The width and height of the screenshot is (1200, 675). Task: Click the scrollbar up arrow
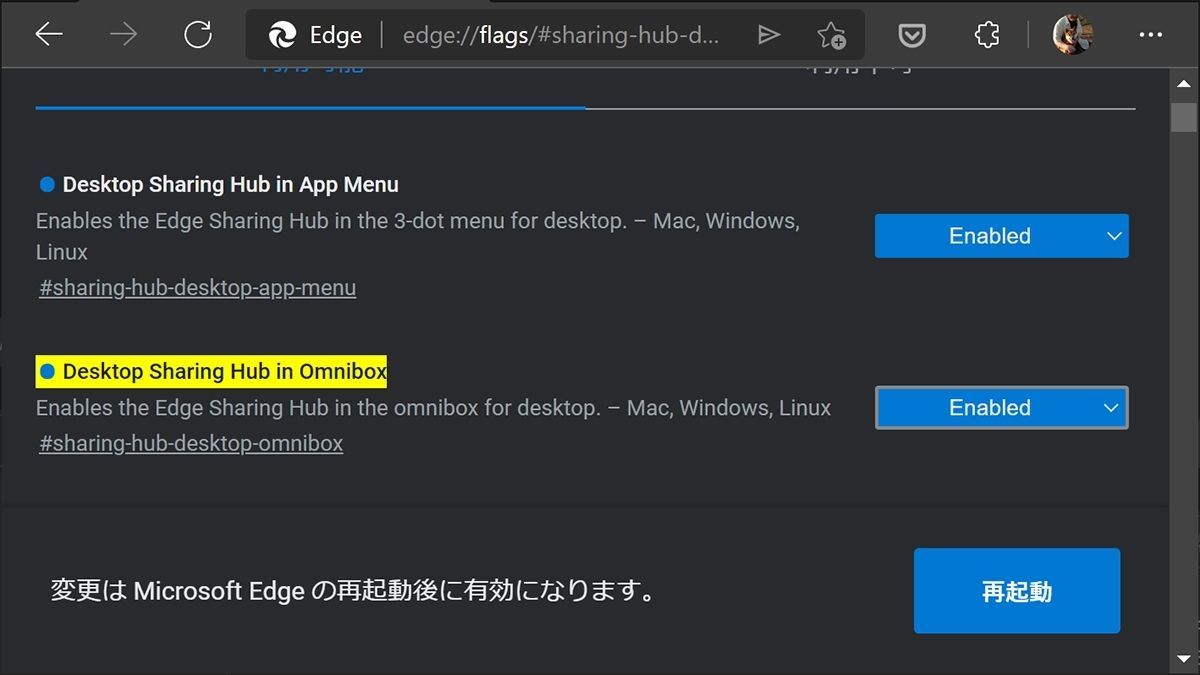(x=1184, y=85)
